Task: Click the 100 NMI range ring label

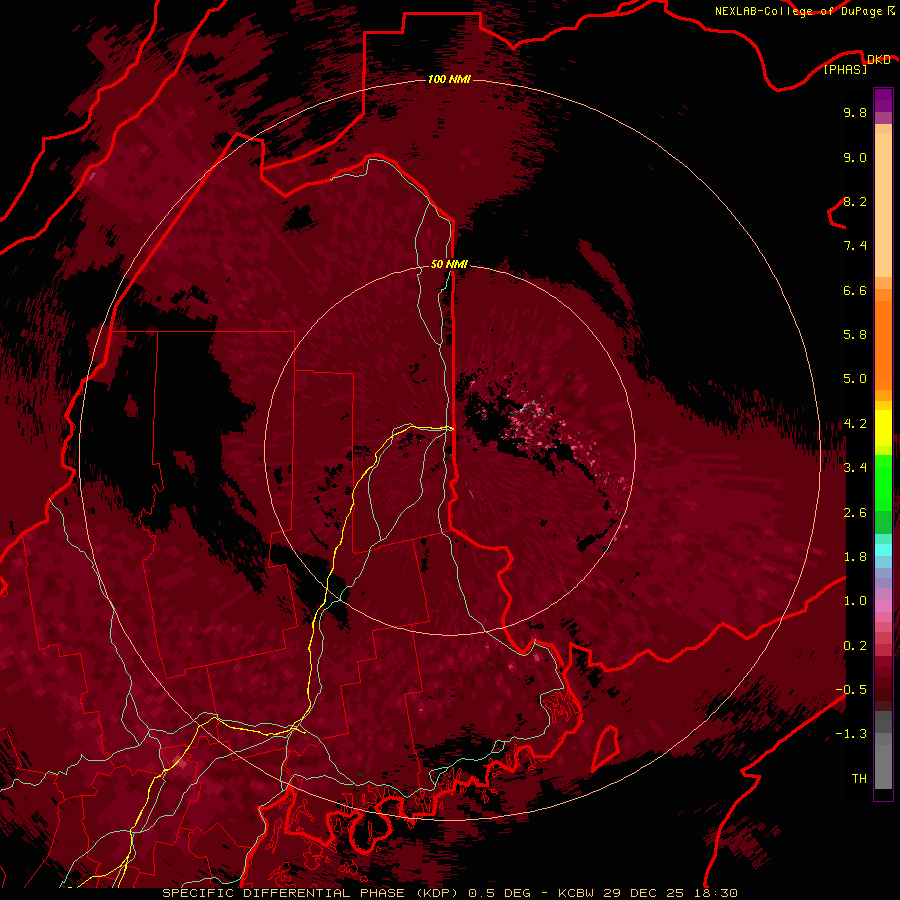Action: coord(449,79)
